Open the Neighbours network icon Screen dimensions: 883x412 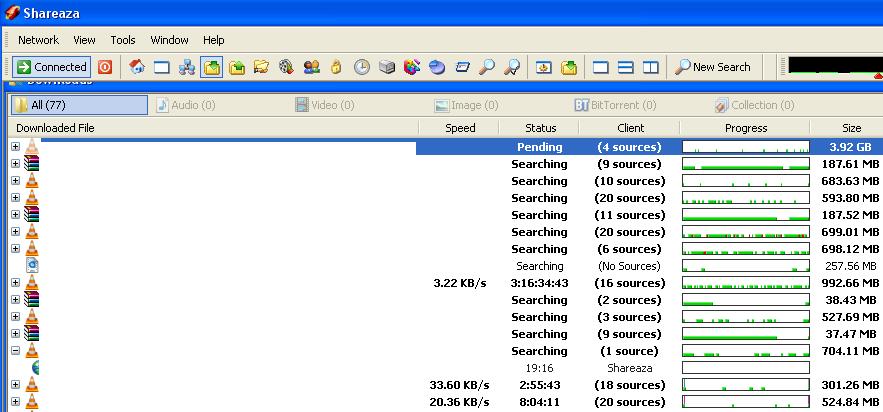coord(187,67)
